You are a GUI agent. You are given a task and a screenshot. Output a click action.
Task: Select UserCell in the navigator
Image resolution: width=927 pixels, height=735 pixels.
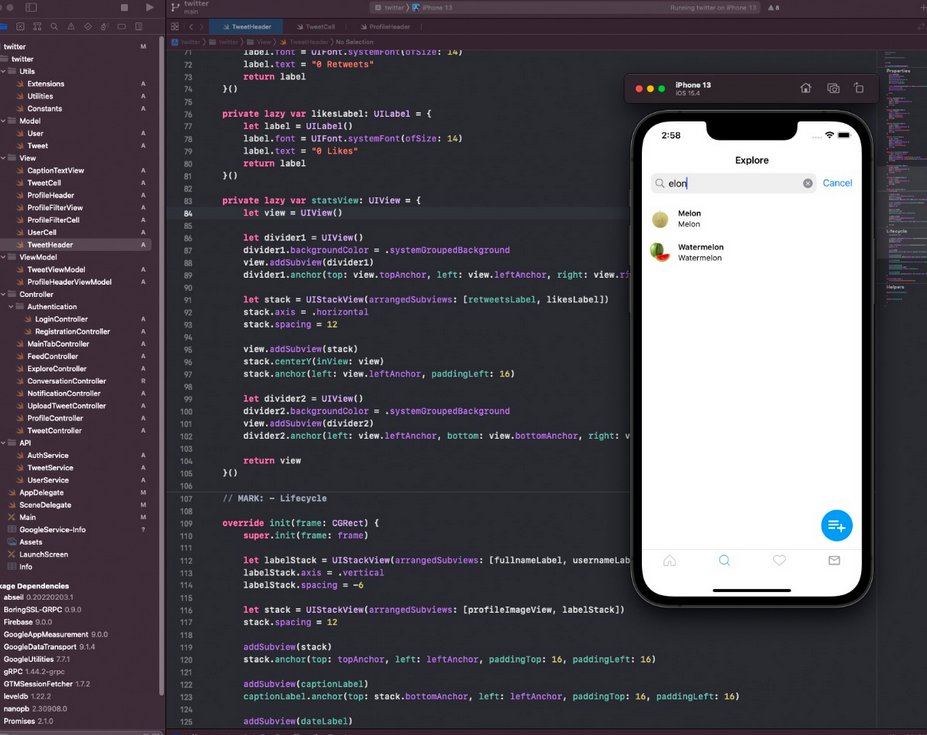pyautogui.click(x=41, y=232)
